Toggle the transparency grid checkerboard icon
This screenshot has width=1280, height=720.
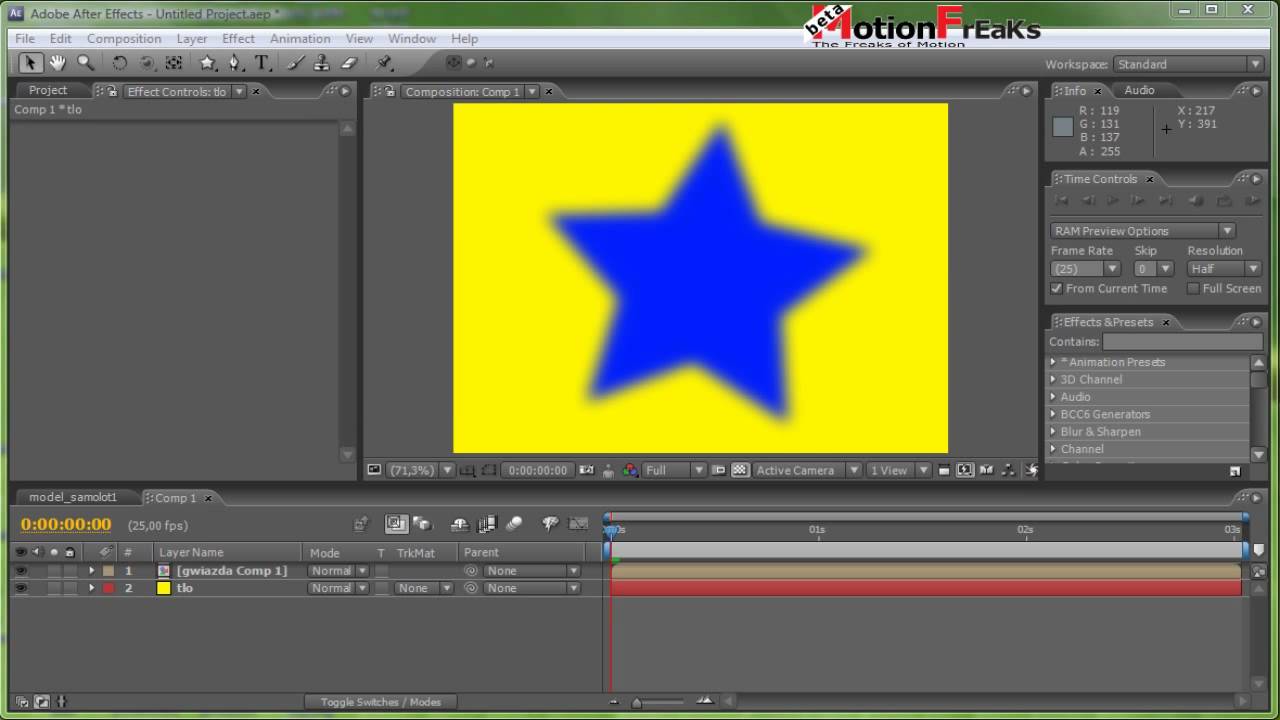[x=740, y=470]
